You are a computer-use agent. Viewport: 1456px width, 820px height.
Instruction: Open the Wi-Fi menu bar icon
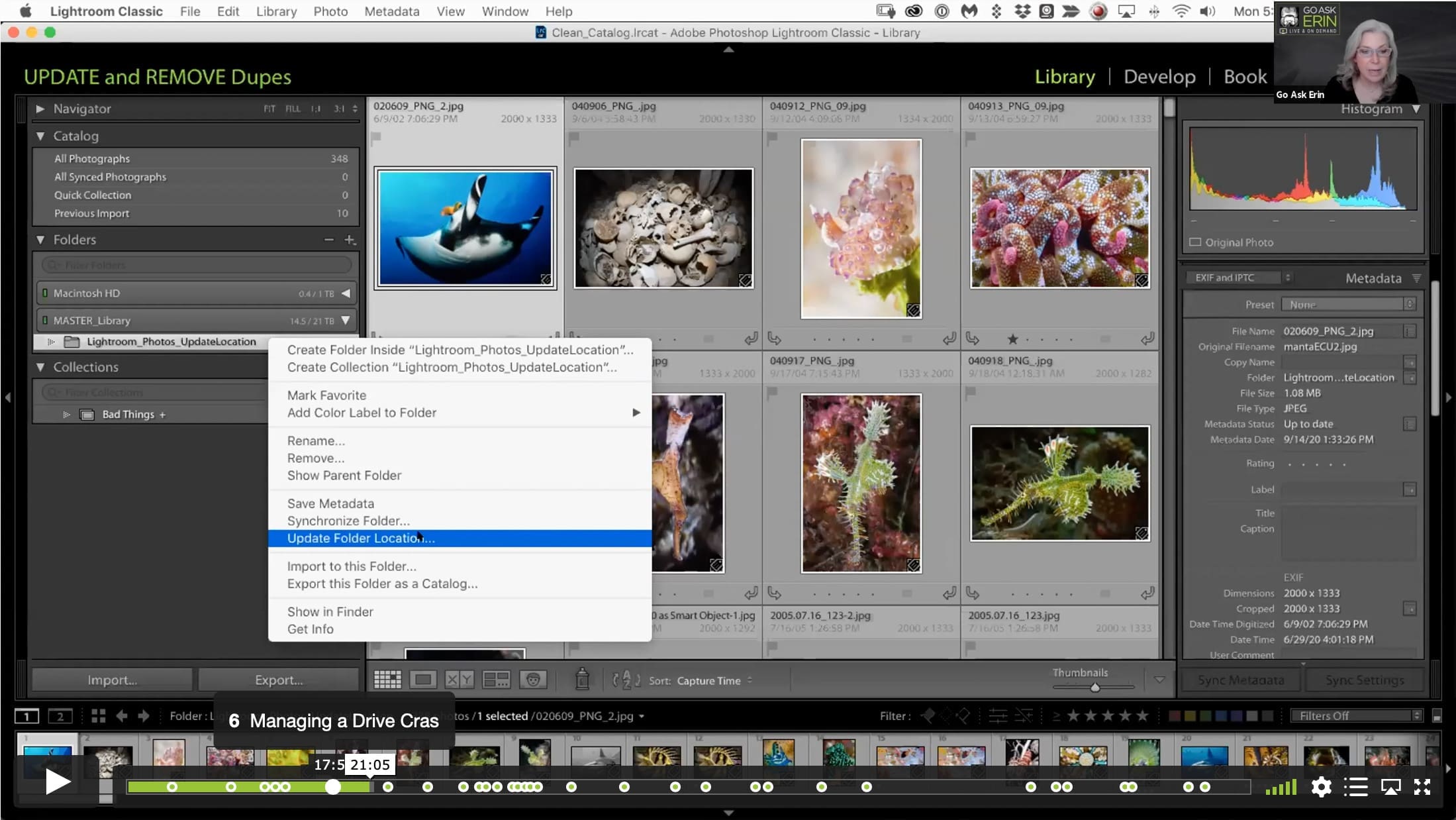[x=1181, y=11]
